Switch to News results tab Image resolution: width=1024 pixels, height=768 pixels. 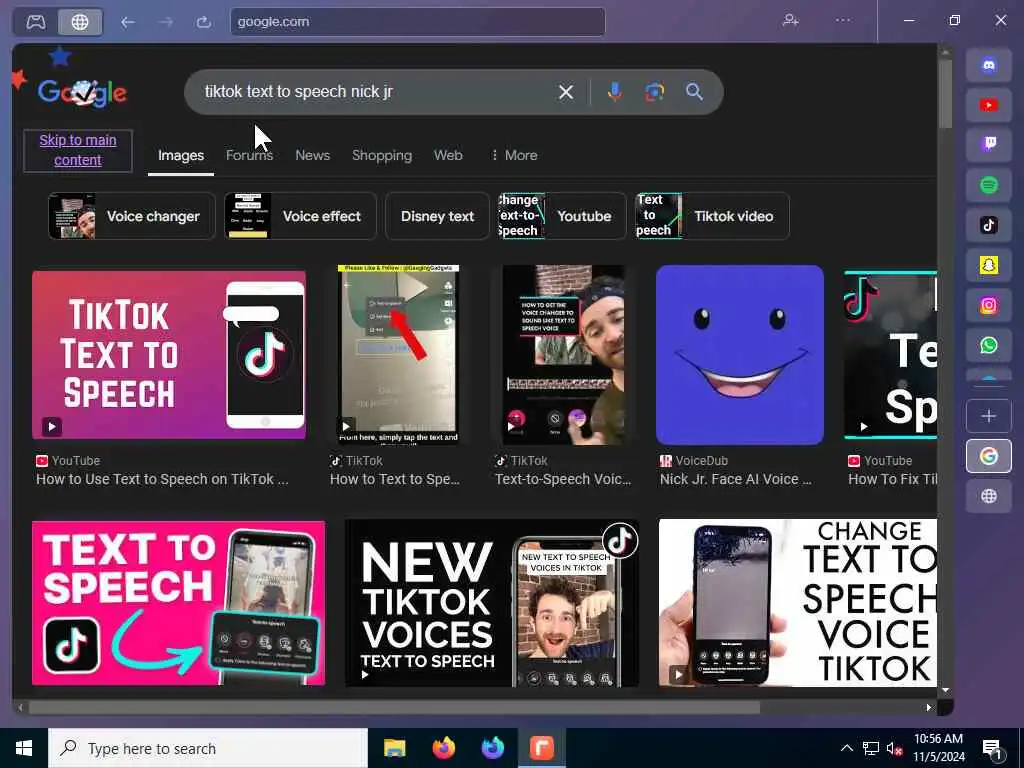(x=312, y=155)
